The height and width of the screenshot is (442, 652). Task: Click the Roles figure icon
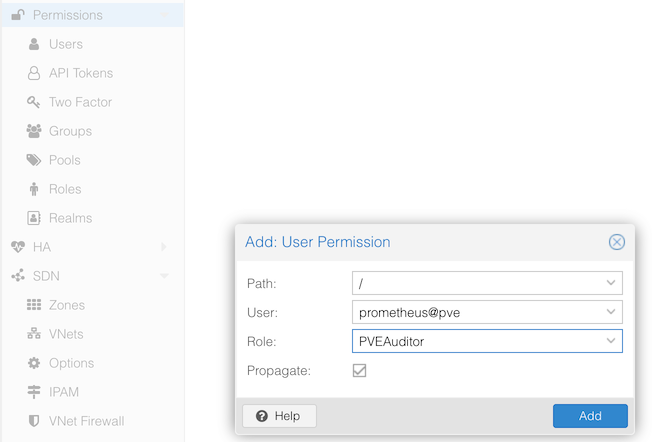pyautogui.click(x=33, y=189)
